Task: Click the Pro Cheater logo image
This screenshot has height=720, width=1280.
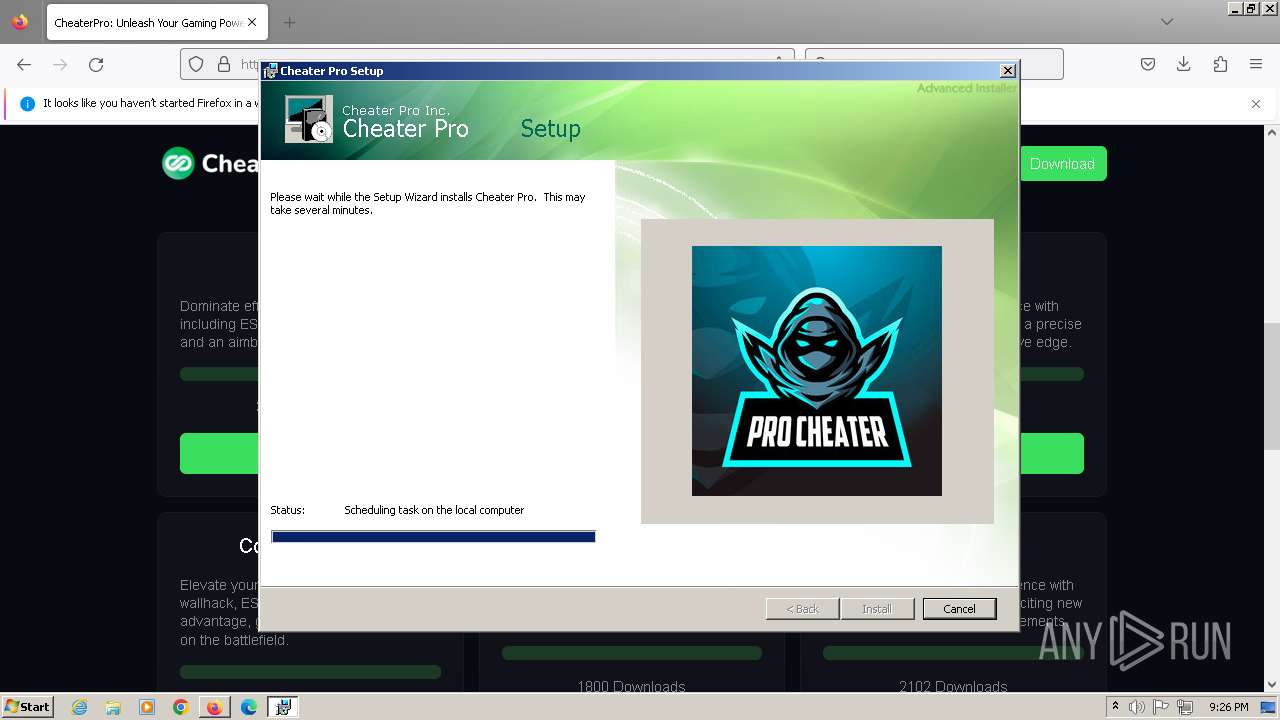Action: (817, 371)
